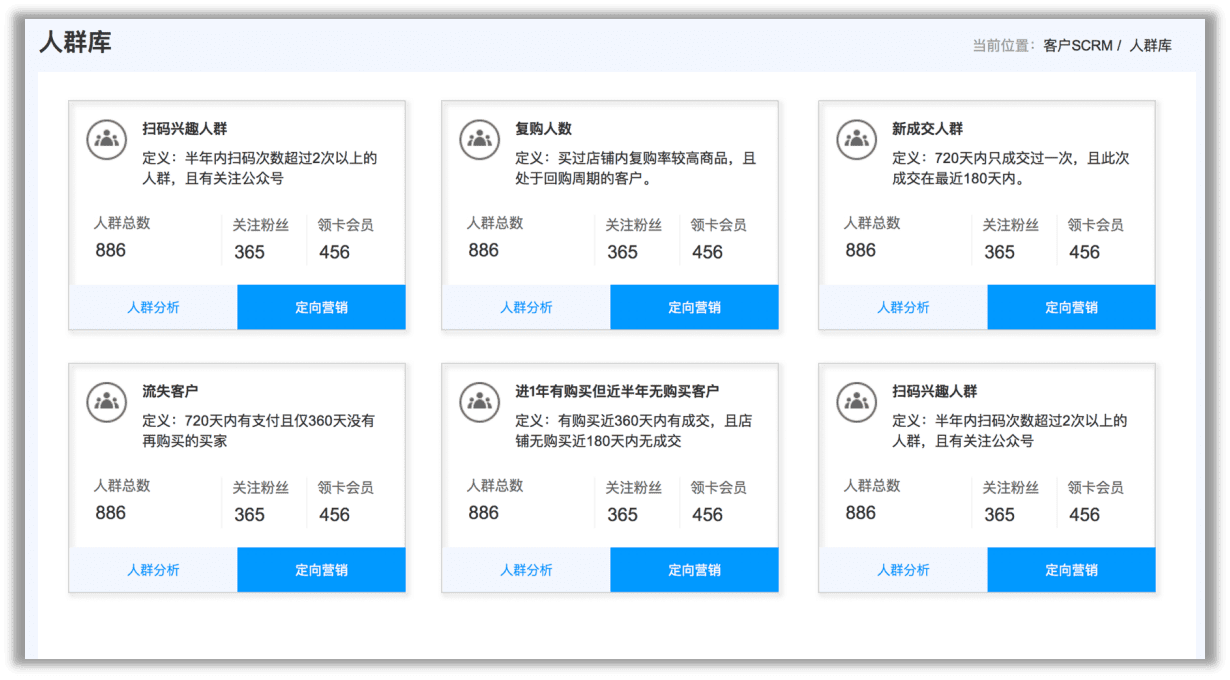Start 定向营销 for 进1年有购买但近半年无购买客户
Viewport: 1230px width, 680px height.
click(694, 570)
